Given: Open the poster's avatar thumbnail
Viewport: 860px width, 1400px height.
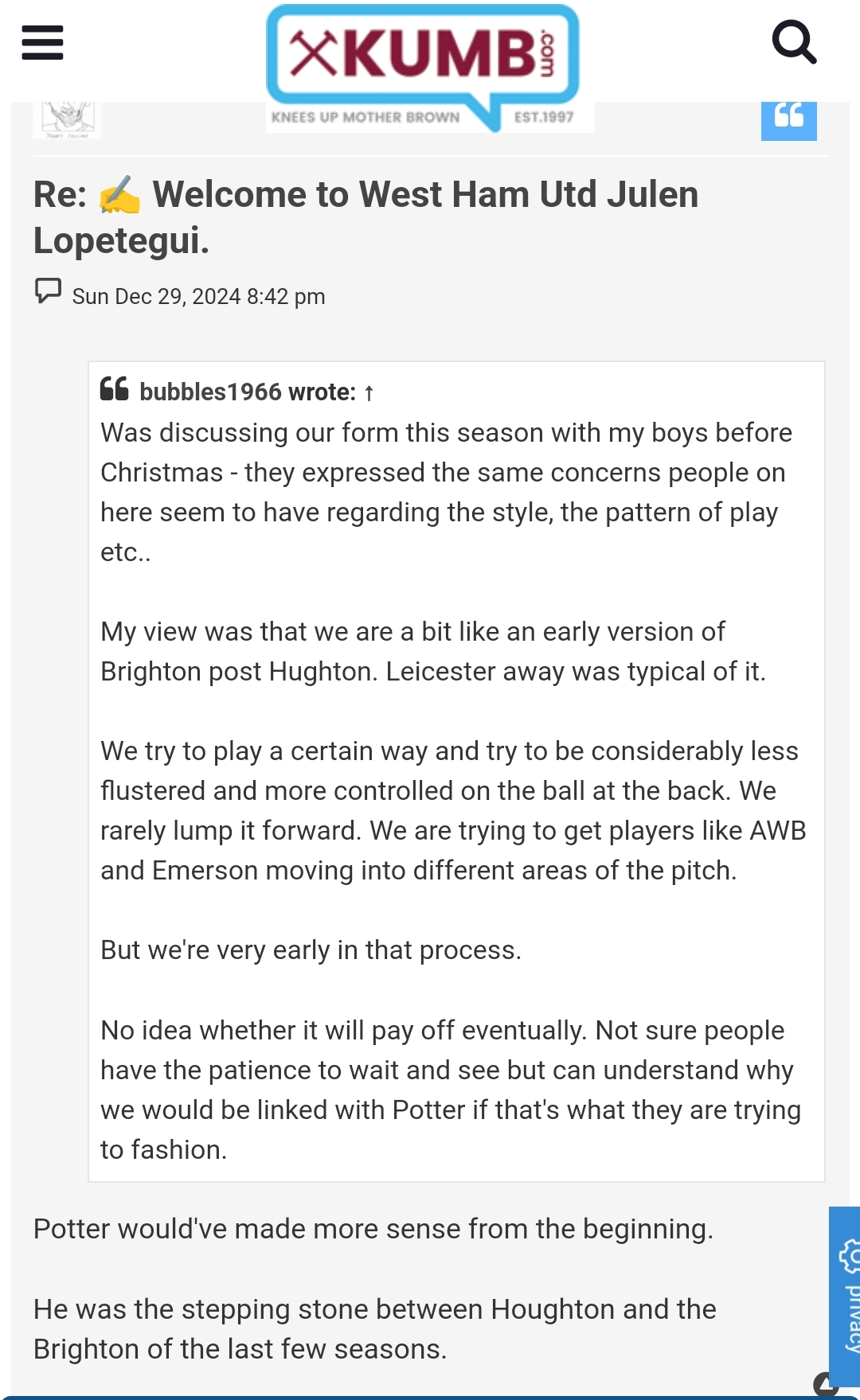Looking at the screenshot, I should tap(68, 119).
